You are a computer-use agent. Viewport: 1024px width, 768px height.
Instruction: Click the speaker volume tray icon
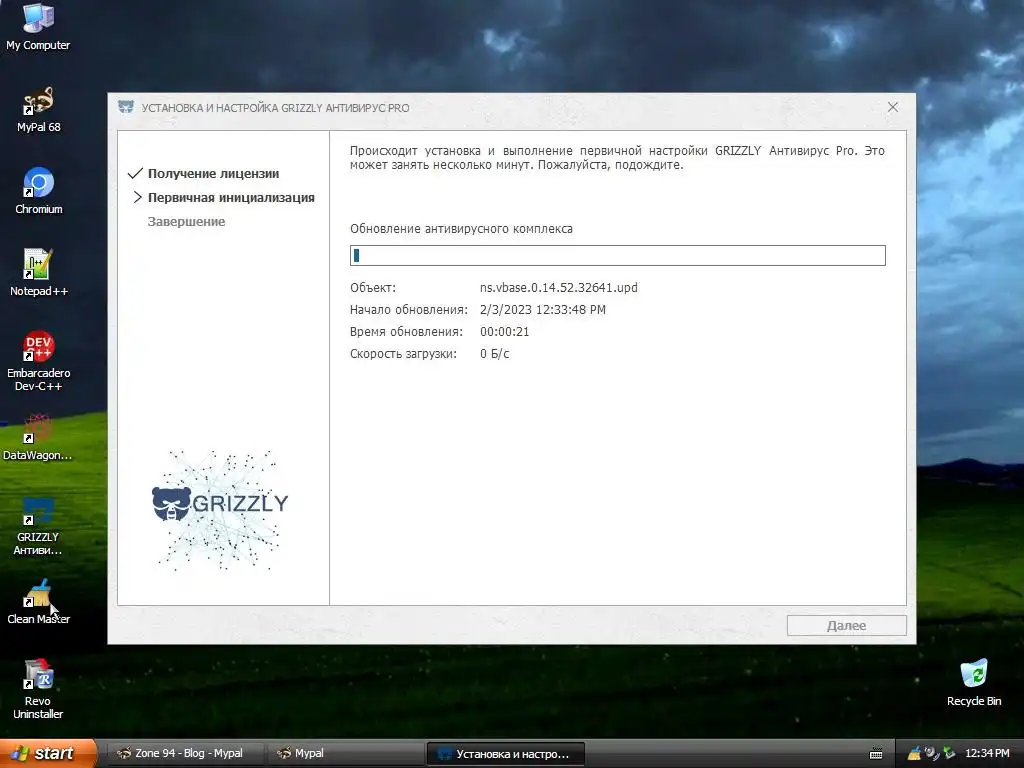[x=932, y=754]
